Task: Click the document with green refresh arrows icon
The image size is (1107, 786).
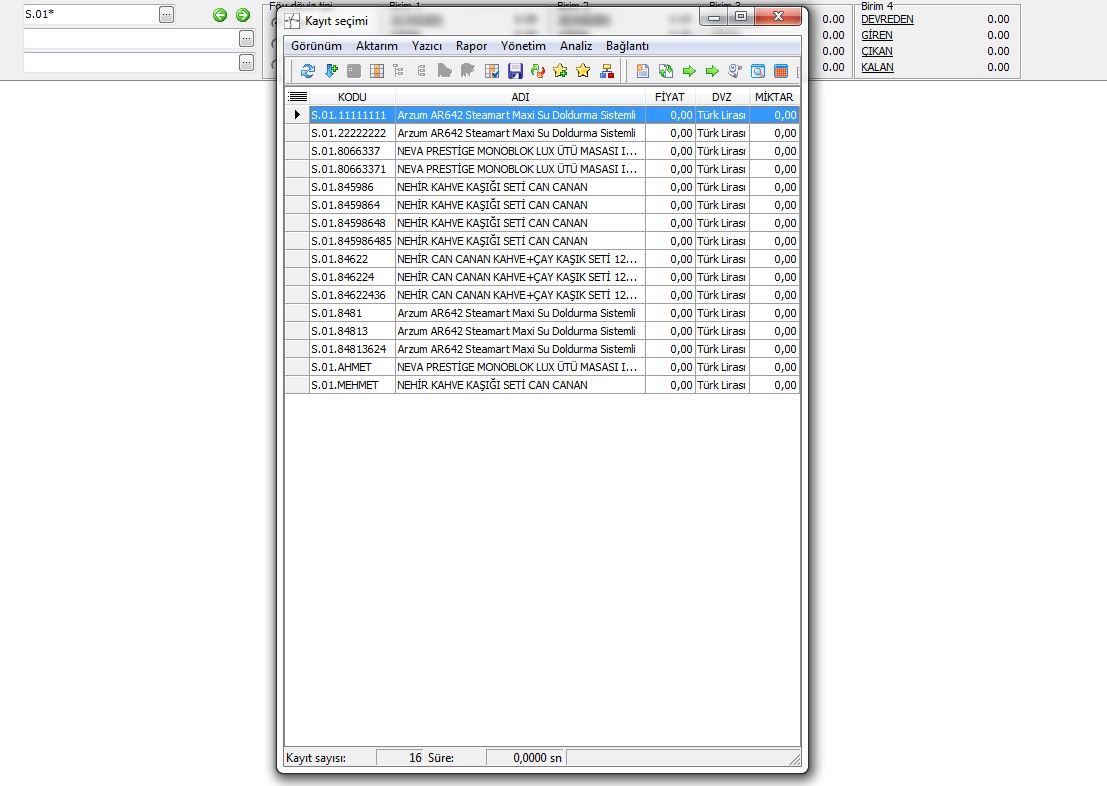Action: point(666,71)
